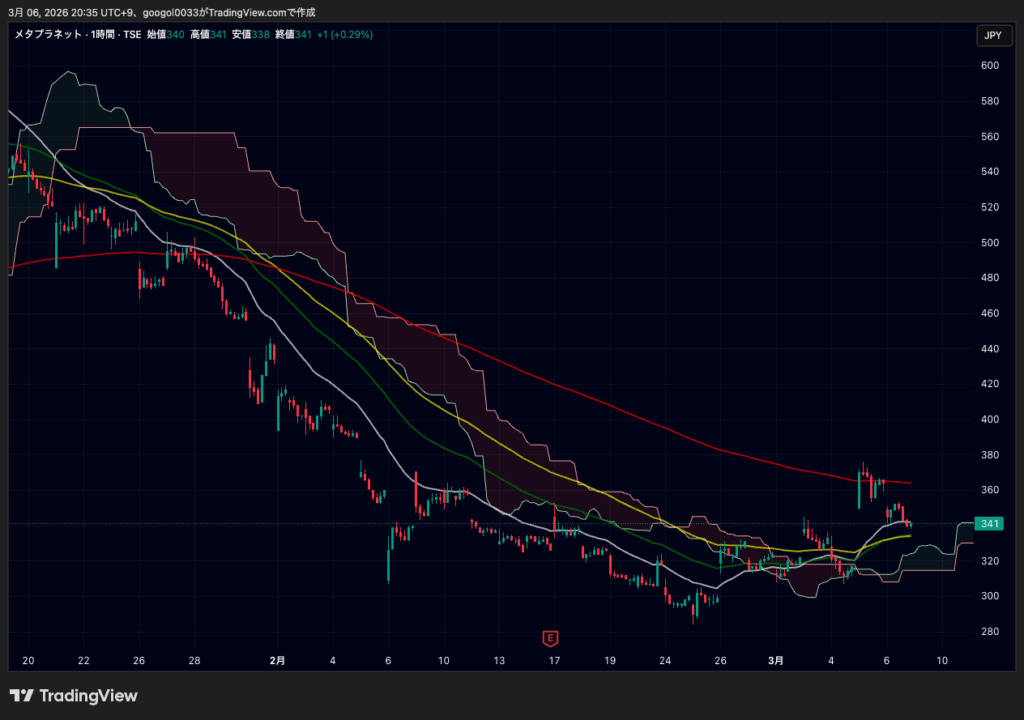
Task: Click the 400 level on price axis
Action: [990, 420]
